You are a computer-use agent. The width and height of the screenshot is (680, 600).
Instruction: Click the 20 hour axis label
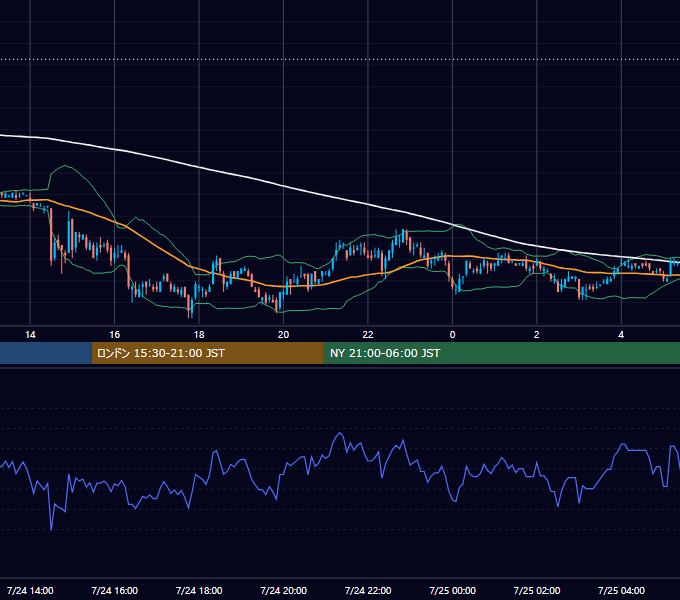(x=283, y=335)
